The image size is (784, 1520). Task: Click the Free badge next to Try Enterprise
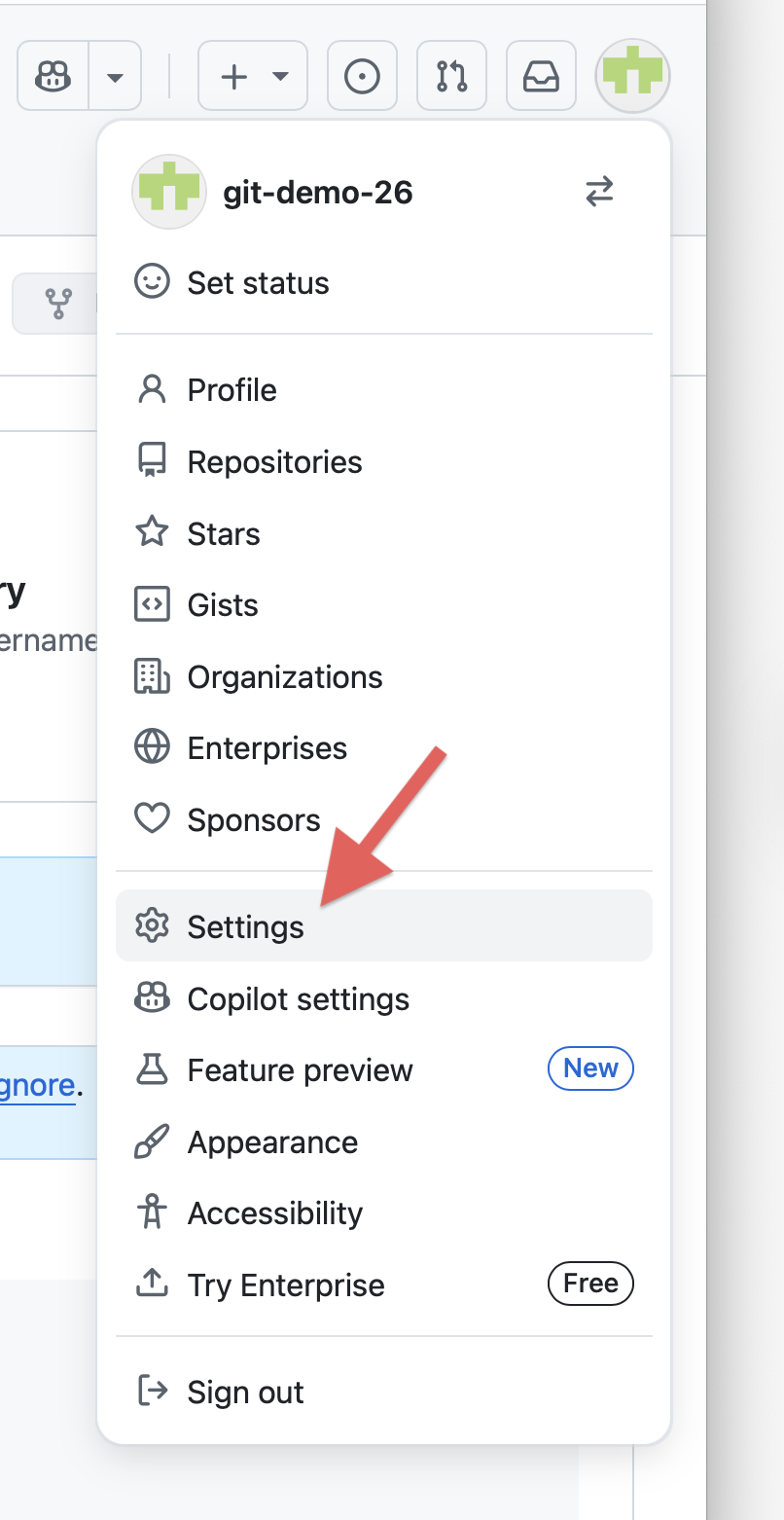tap(590, 1284)
